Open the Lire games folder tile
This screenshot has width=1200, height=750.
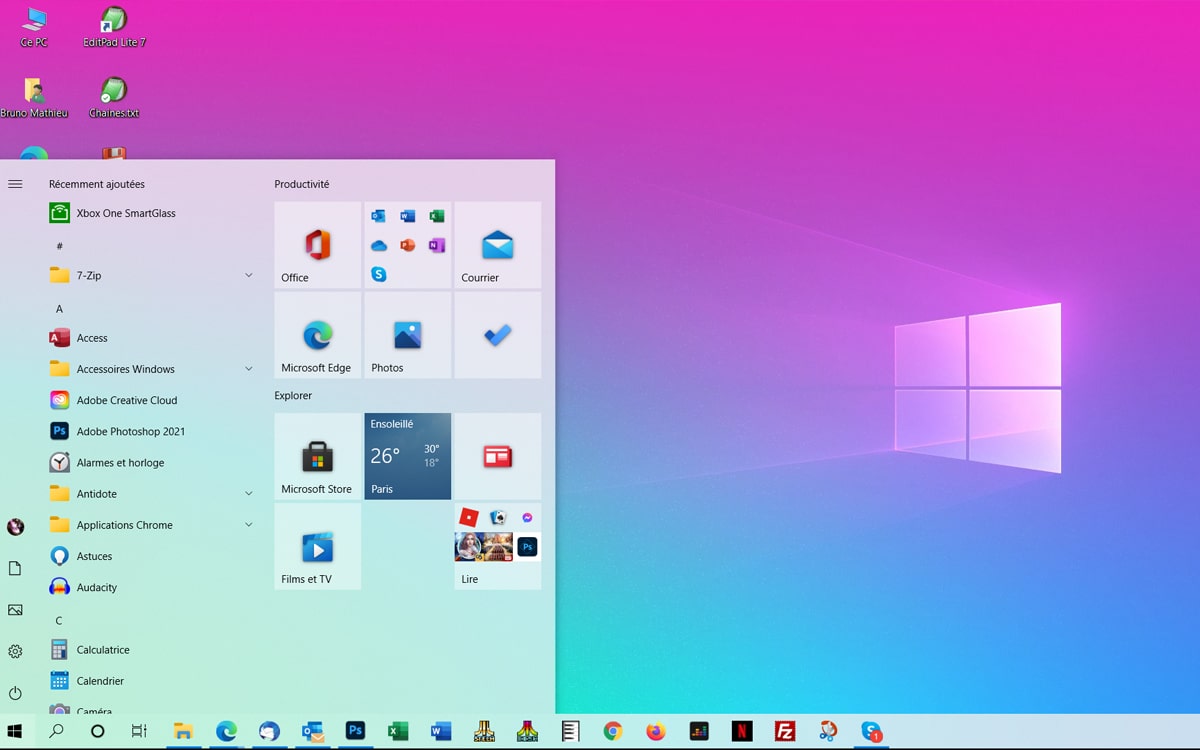[x=497, y=546]
